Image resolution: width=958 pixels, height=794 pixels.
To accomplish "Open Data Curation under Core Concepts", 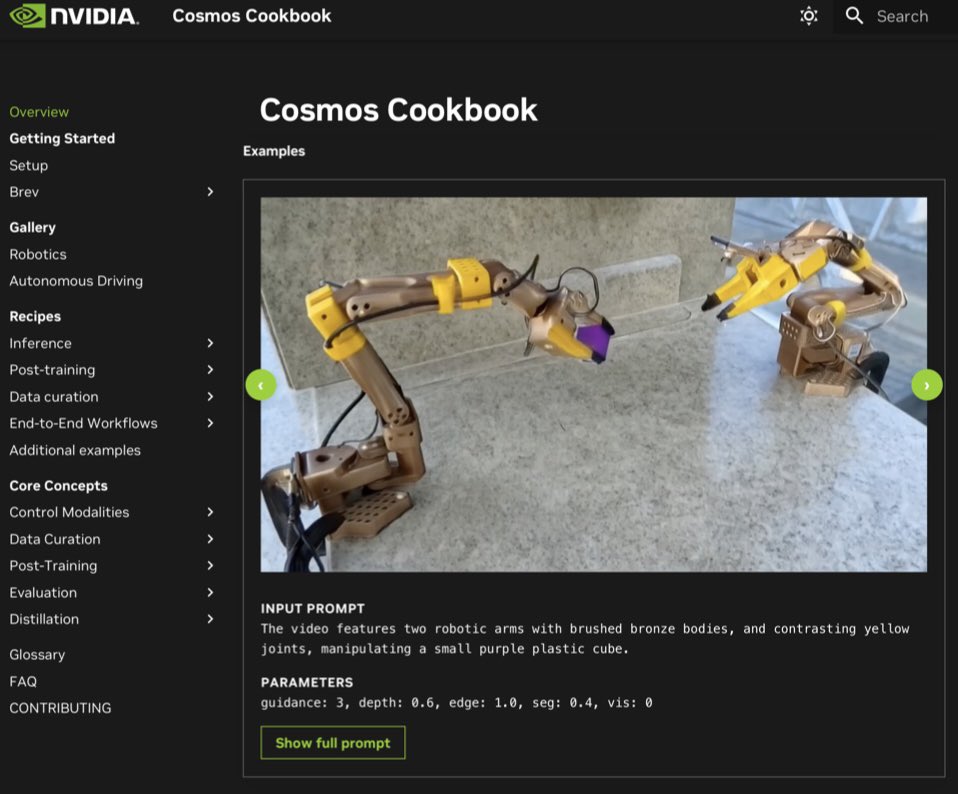I will [x=55, y=539].
